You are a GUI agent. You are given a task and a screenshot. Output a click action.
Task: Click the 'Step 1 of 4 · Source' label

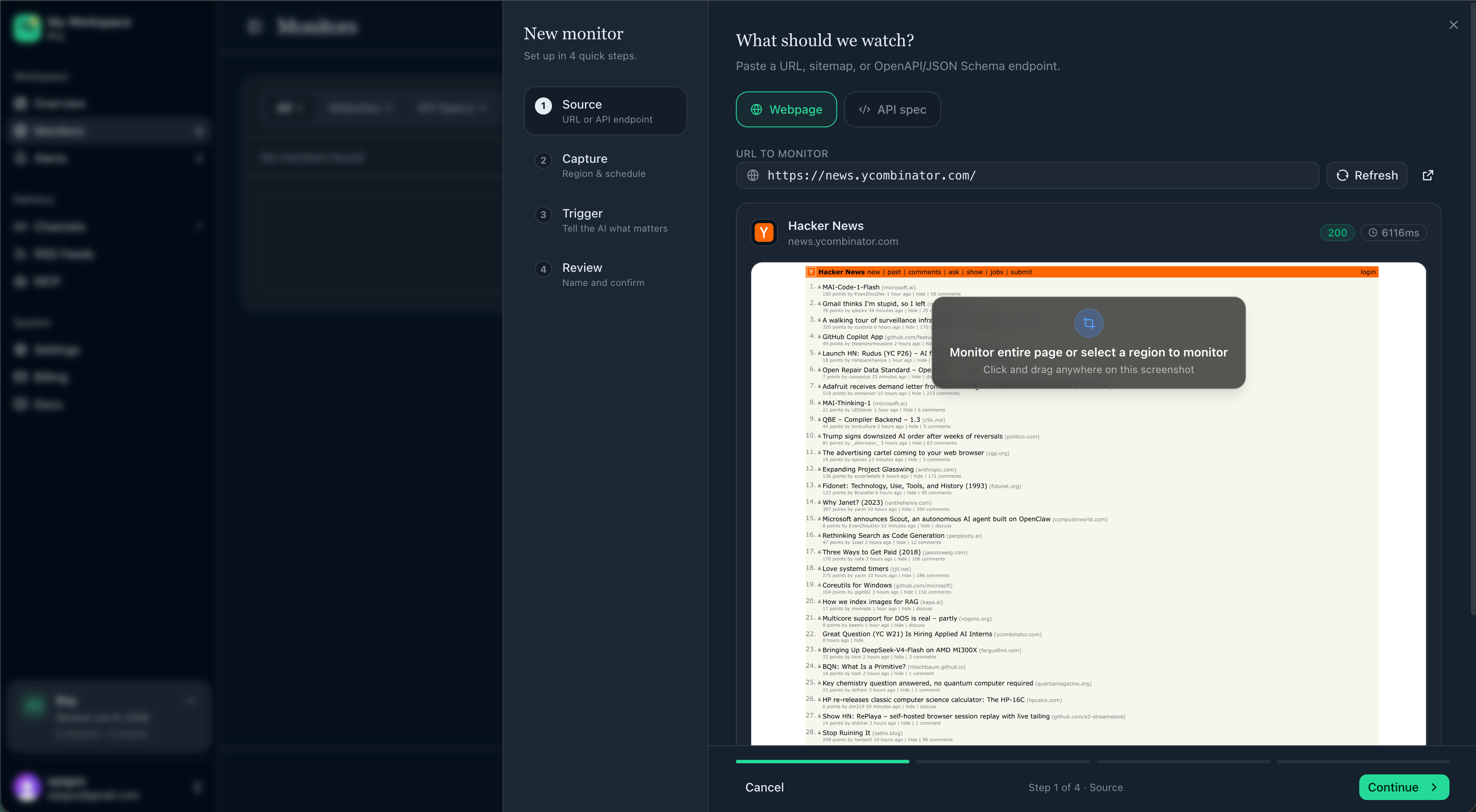click(1075, 787)
